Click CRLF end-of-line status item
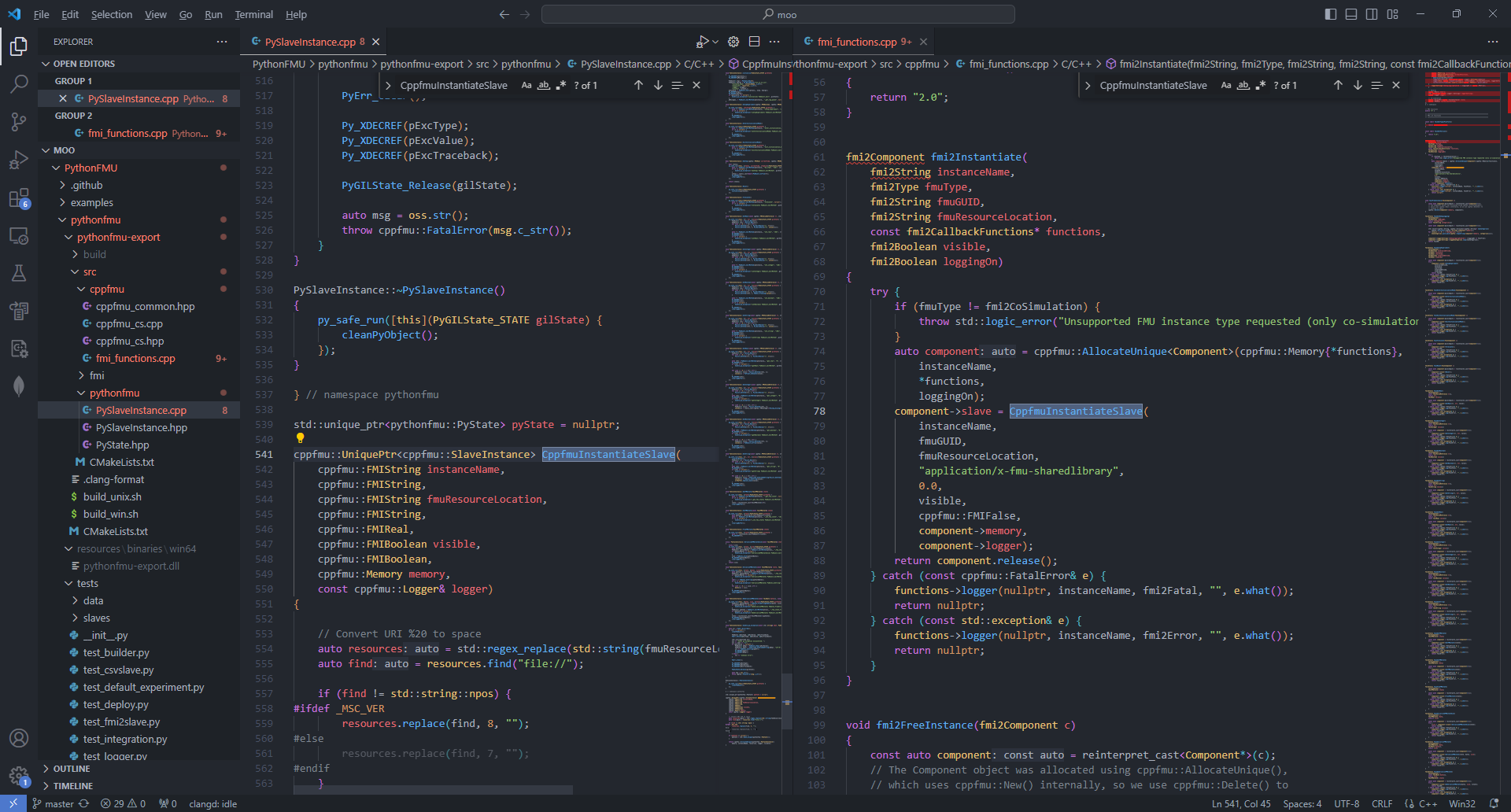Image resolution: width=1511 pixels, height=812 pixels. [1382, 803]
